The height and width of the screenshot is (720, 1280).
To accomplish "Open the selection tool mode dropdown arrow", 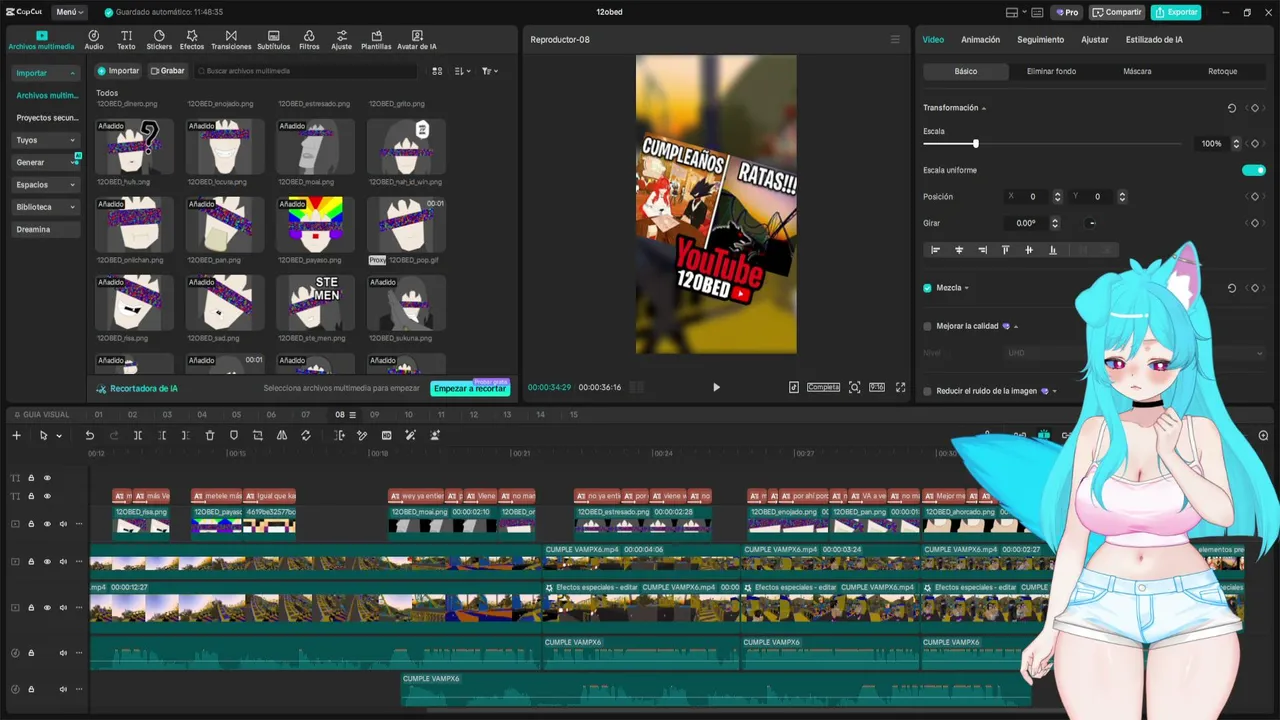I will point(59,436).
